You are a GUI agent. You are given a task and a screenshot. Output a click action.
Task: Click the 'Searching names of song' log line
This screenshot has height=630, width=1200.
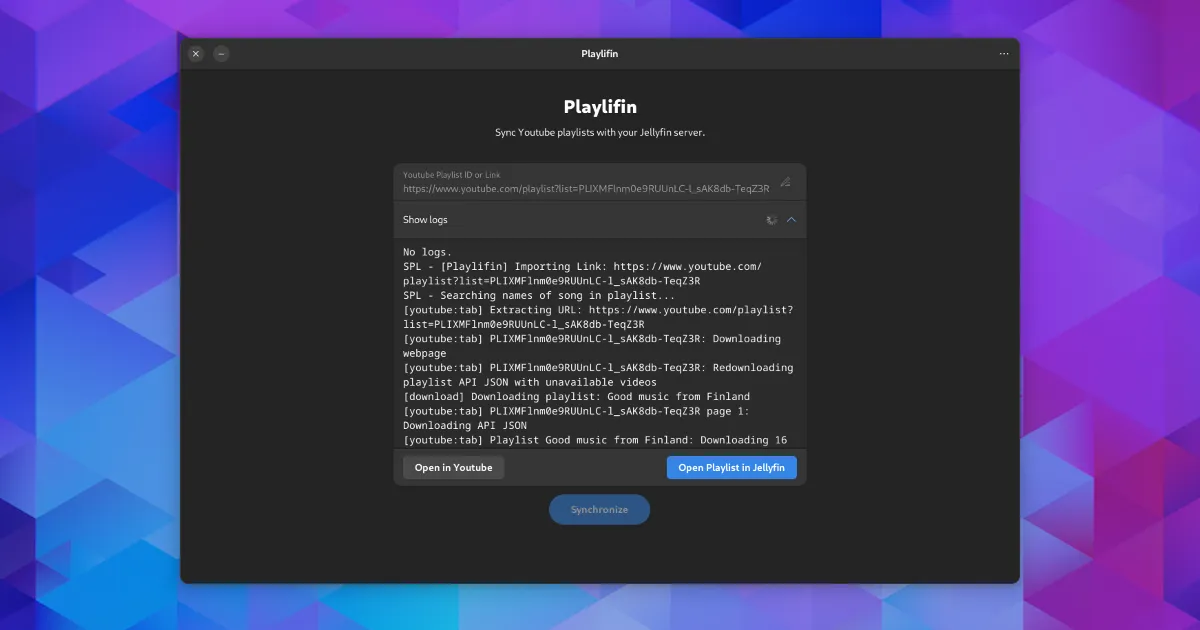pyautogui.click(x=539, y=295)
